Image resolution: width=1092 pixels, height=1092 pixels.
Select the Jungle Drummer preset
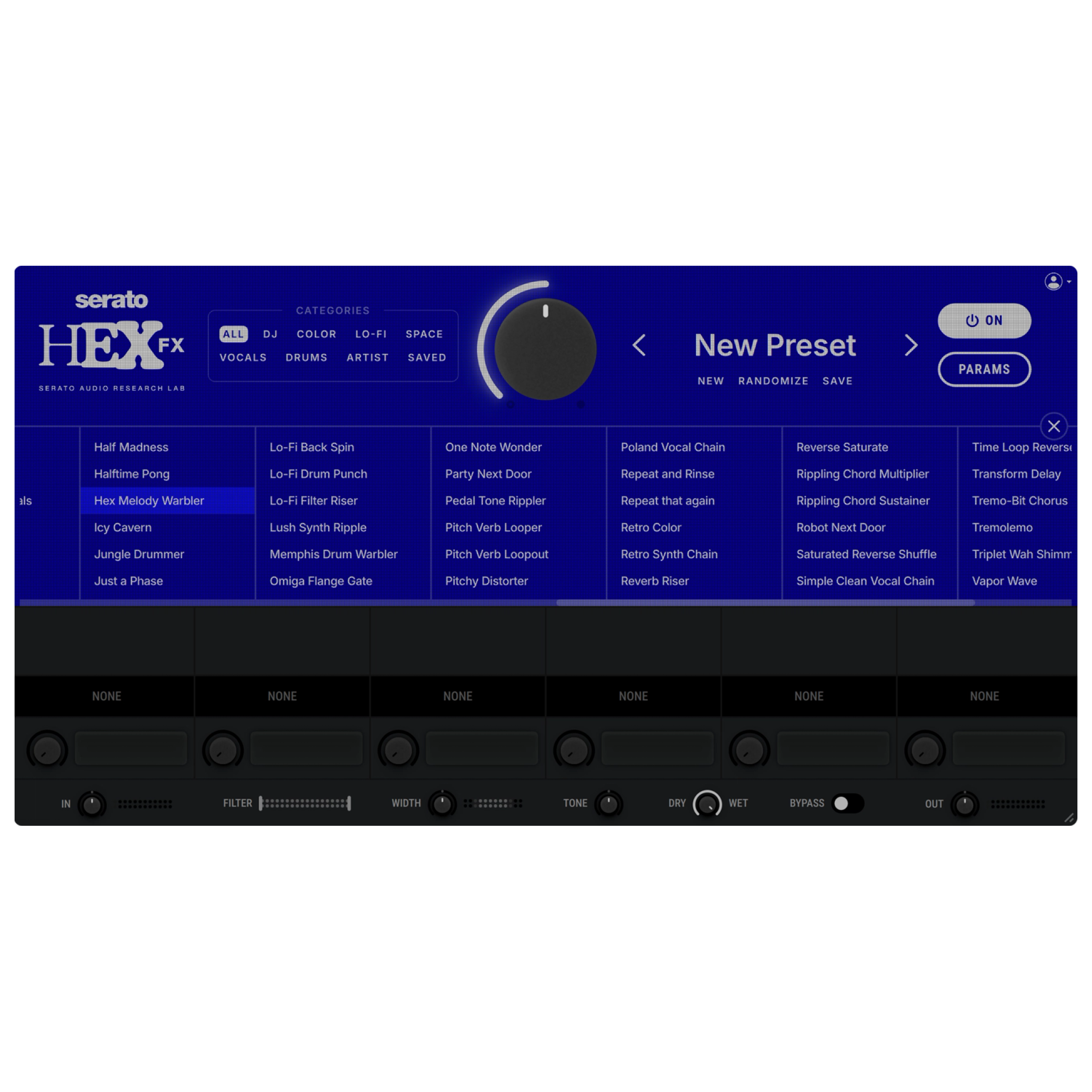[x=137, y=554]
